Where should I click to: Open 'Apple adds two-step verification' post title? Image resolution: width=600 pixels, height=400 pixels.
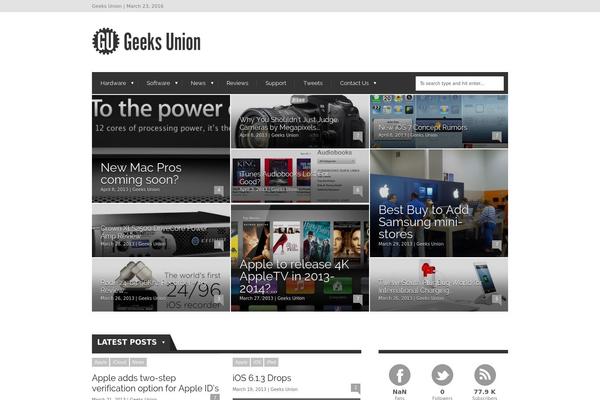coord(155,383)
